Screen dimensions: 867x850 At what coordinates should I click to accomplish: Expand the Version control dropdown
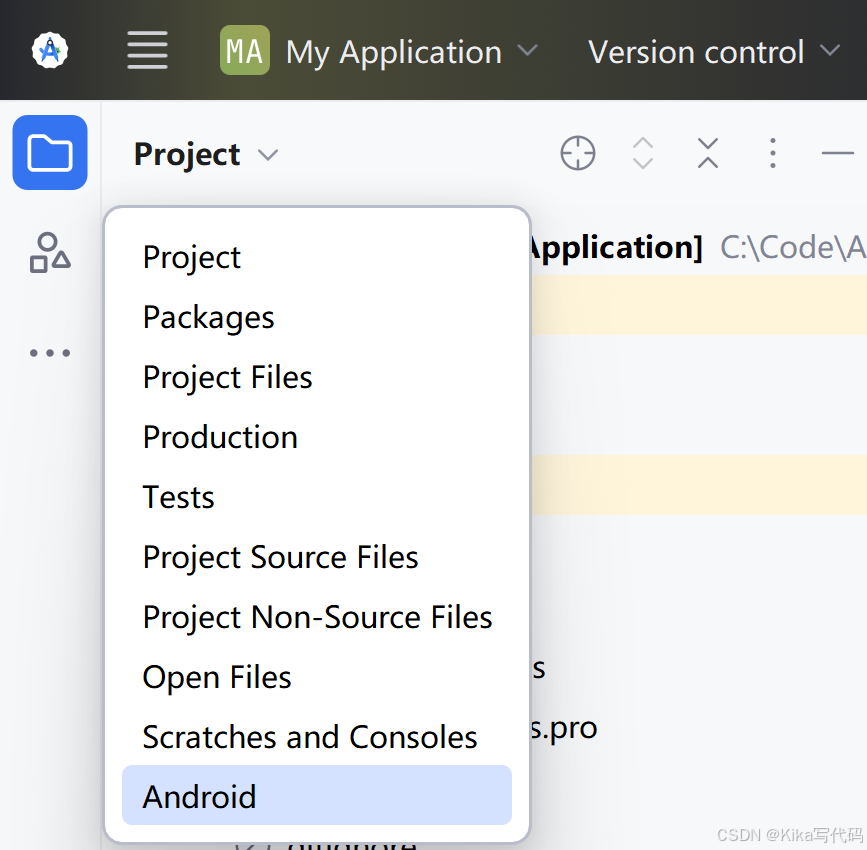[714, 51]
